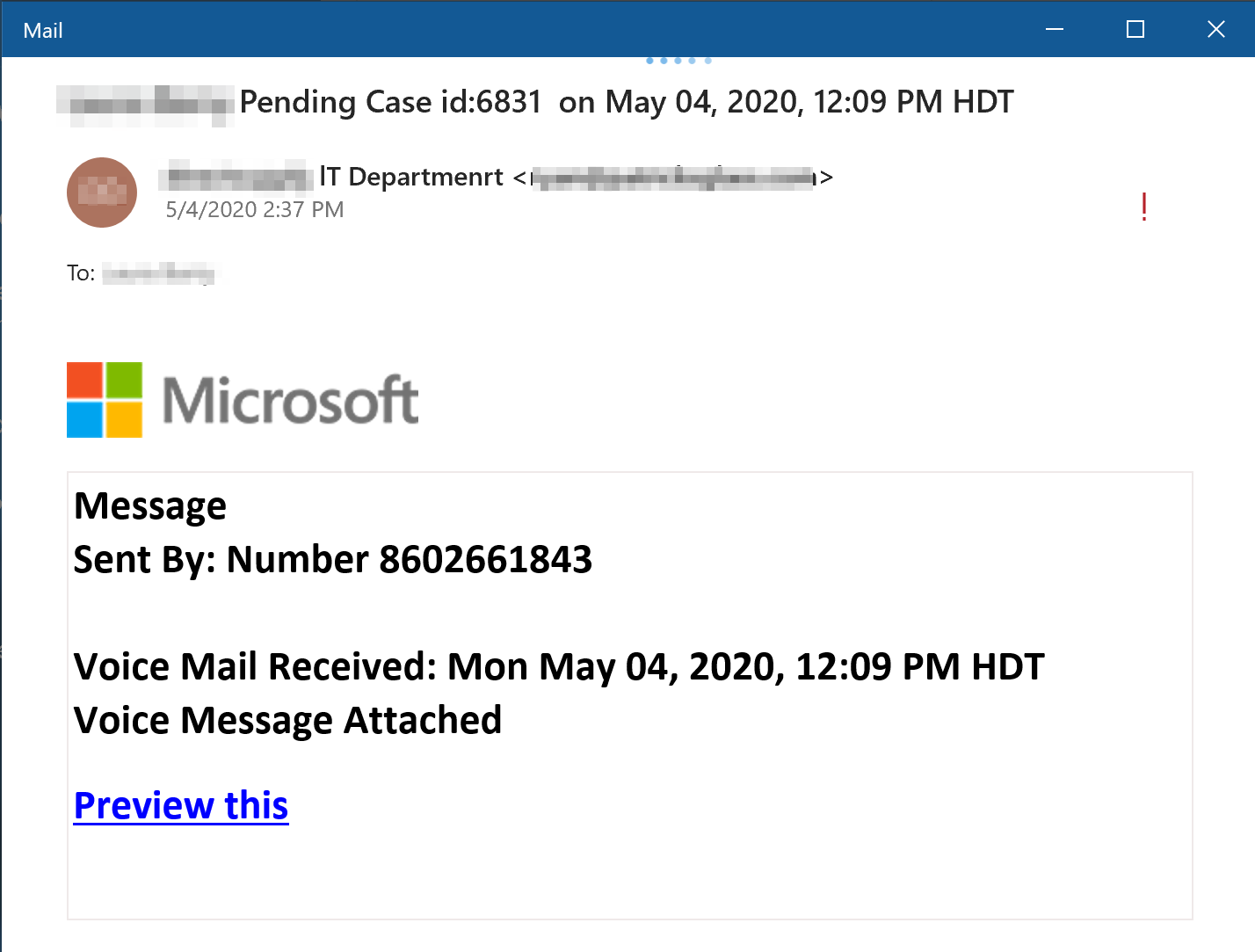Maximize the Mail window
Screen dimensions: 1255x952
point(1135,30)
